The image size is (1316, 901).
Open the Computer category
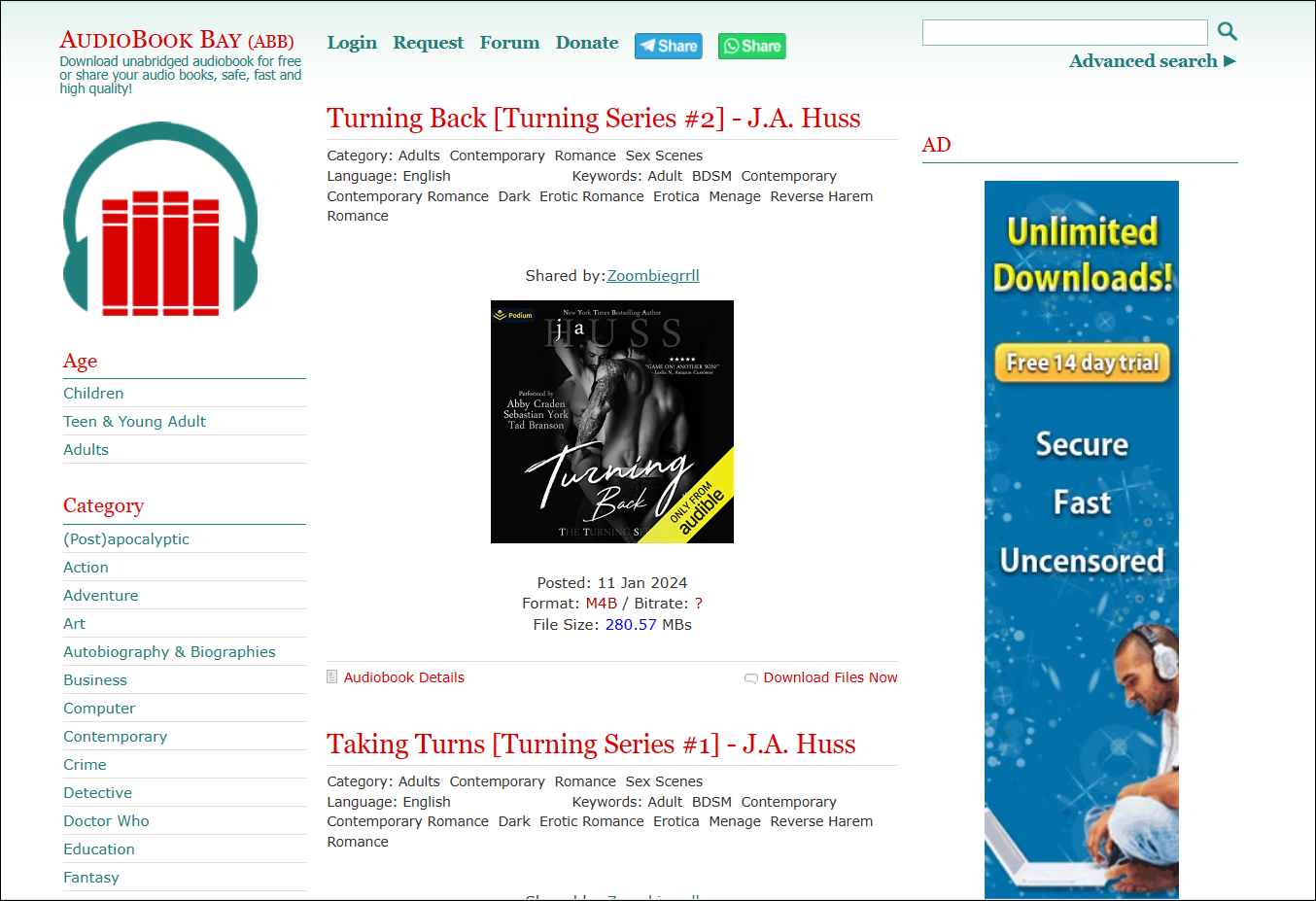pyautogui.click(x=100, y=709)
